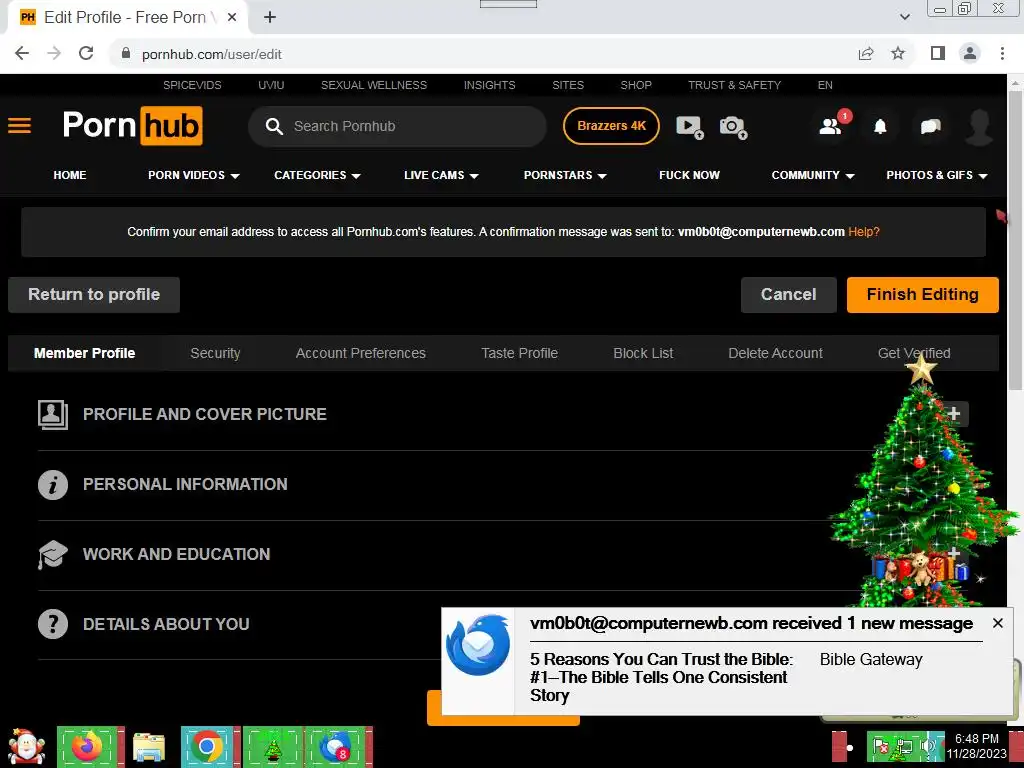Open the EN language selector
1024x768 pixels.
(x=825, y=85)
